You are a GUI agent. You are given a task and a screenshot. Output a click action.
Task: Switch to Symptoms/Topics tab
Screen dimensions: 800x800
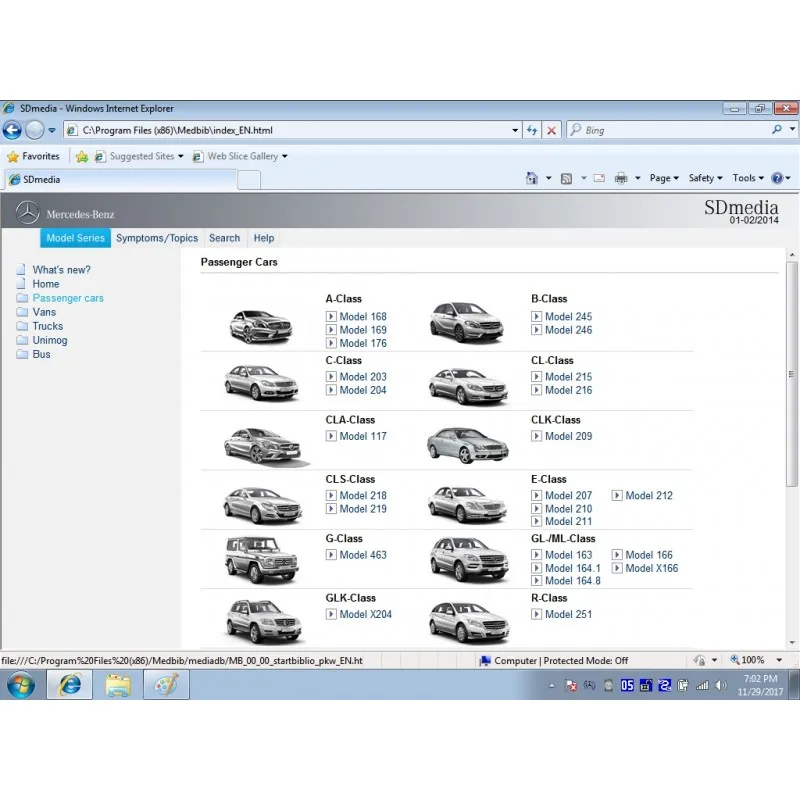coord(157,238)
